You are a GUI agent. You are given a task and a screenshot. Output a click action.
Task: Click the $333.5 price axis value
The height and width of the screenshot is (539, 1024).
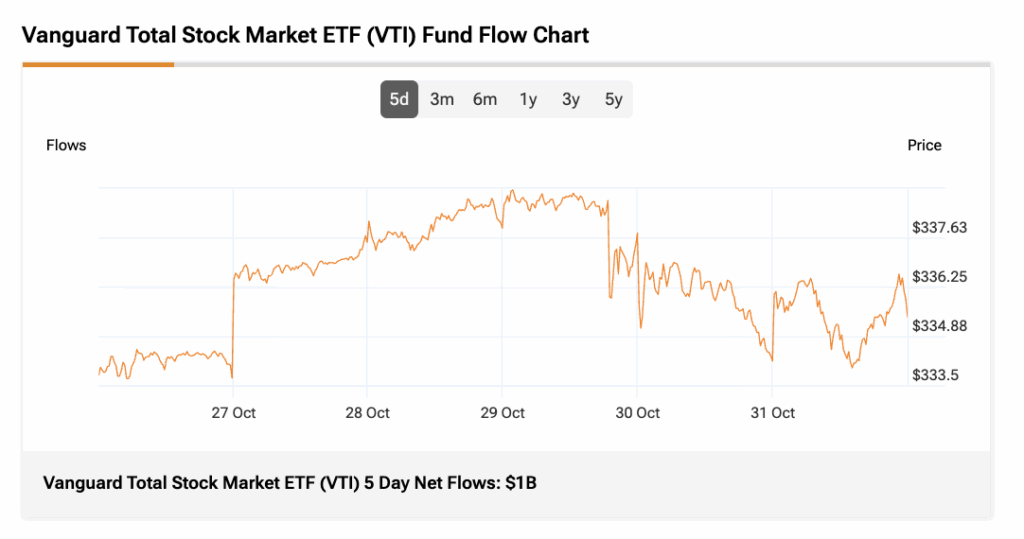pyautogui.click(x=935, y=375)
